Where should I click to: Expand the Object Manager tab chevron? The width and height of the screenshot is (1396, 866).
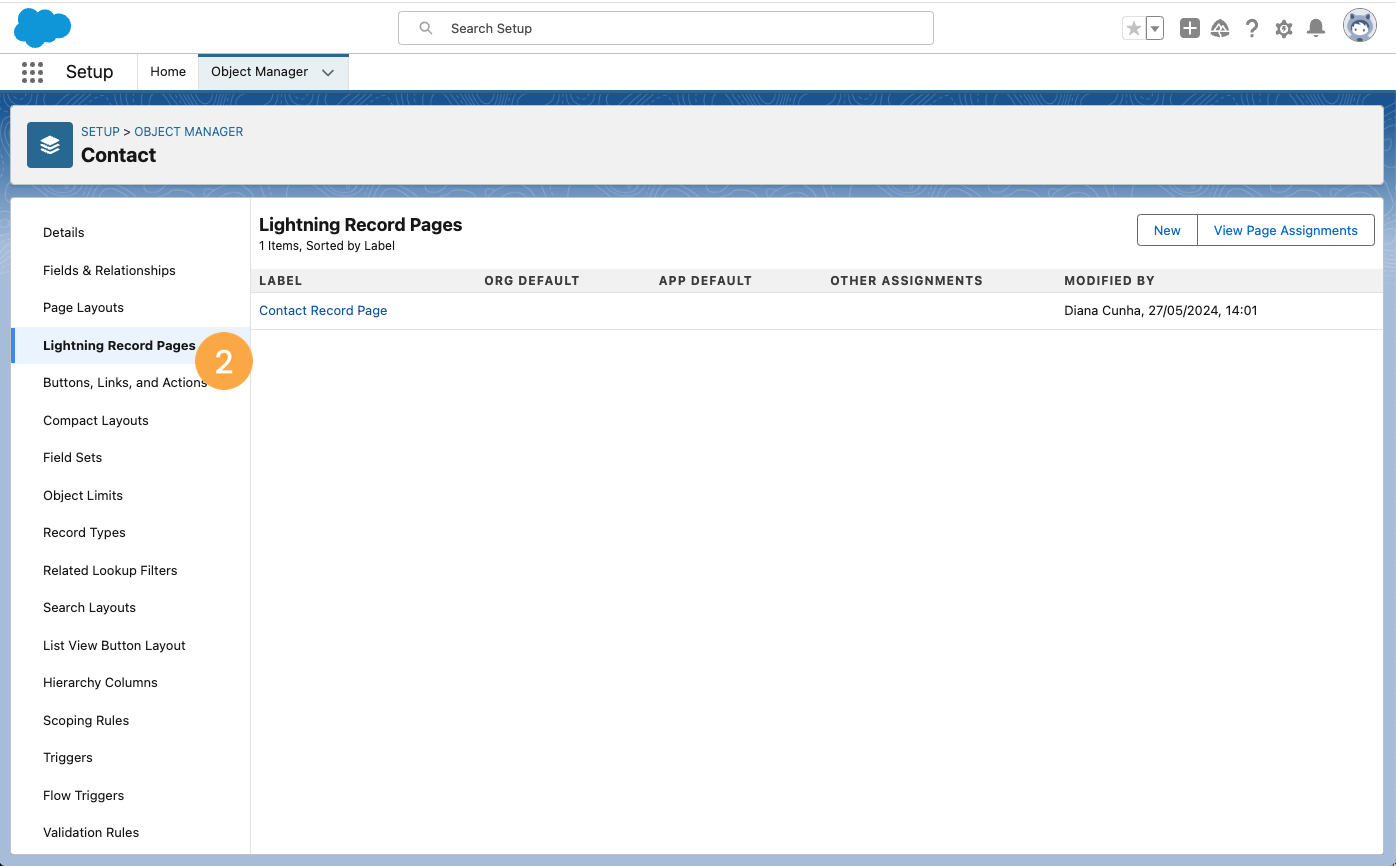329,71
